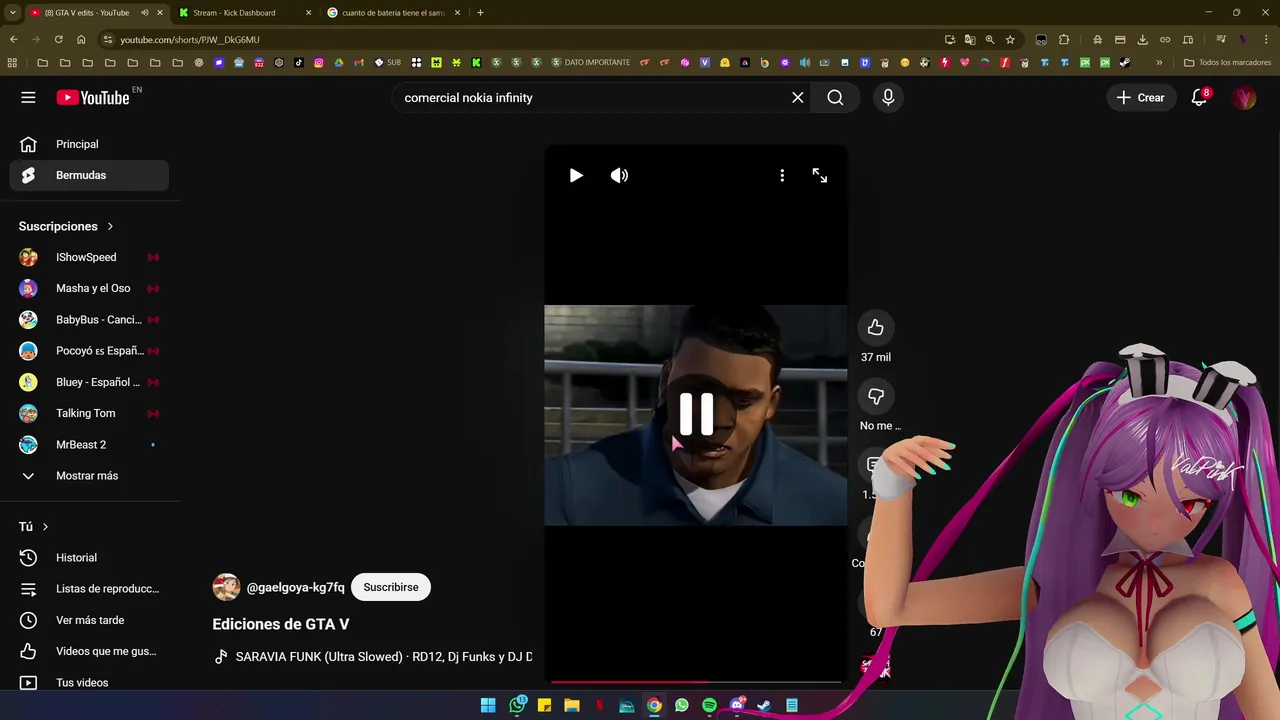The height and width of the screenshot is (720, 1280).
Task: Open the Pocoyó subscription channel
Action: pos(89,351)
